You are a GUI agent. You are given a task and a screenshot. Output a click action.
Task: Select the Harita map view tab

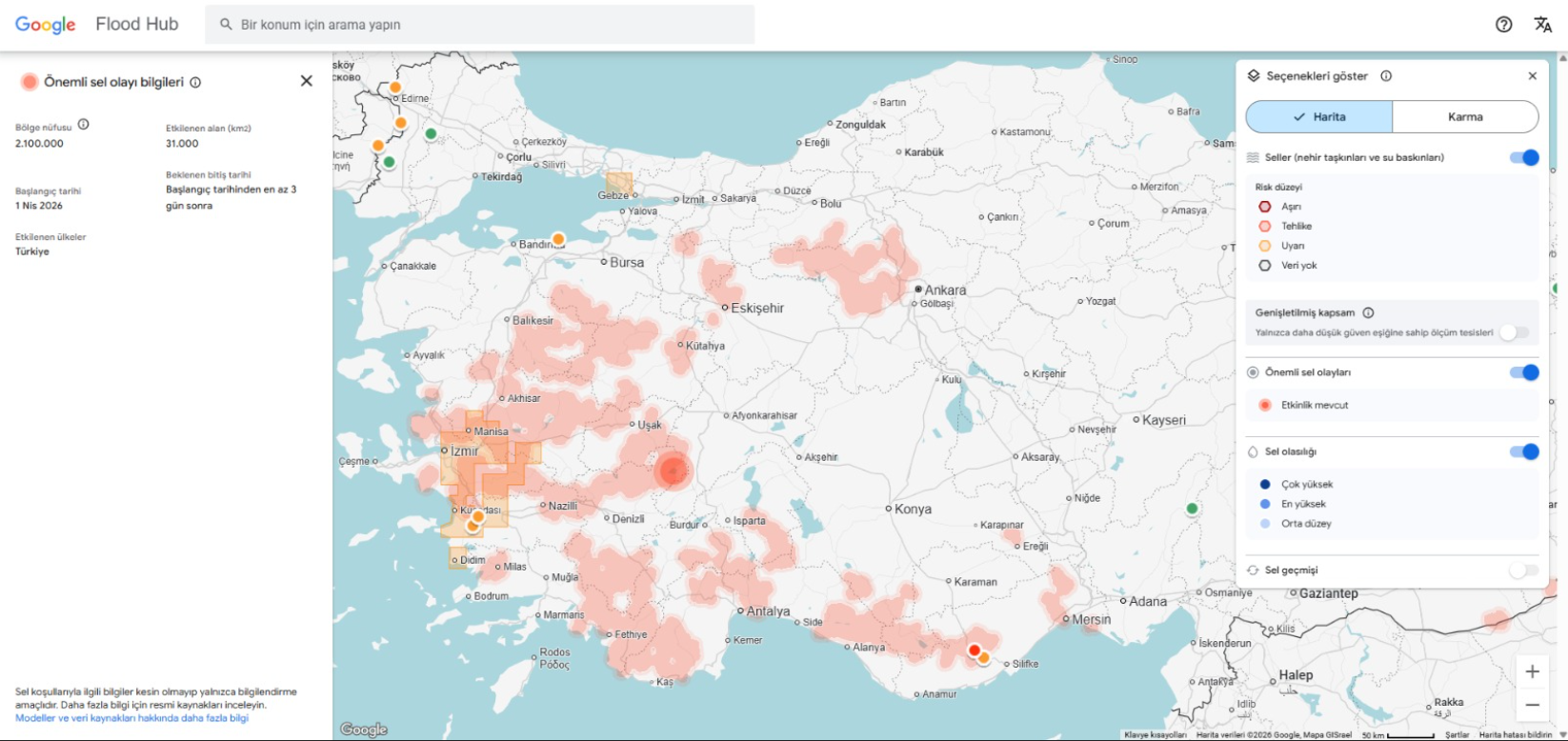(x=1318, y=117)
